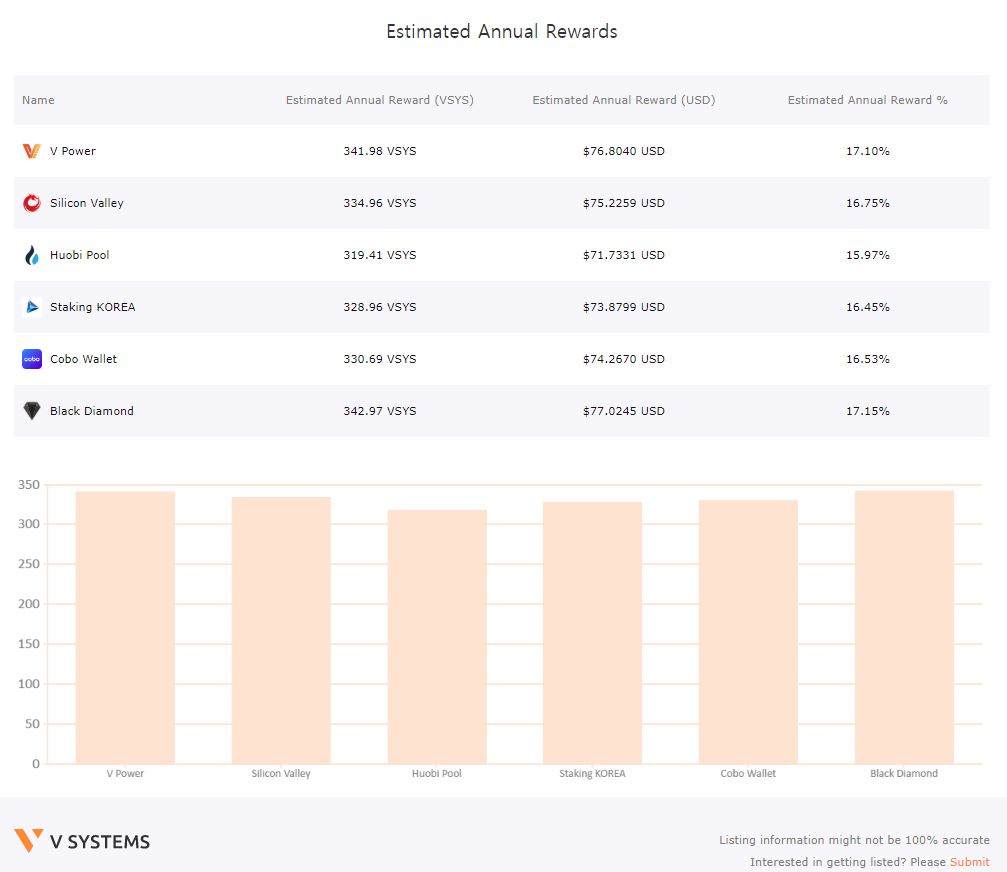Viewport: 1007px width, 872px height.
Task: Click the Black Diamond chart axis label
Action: tap(904, 774)
